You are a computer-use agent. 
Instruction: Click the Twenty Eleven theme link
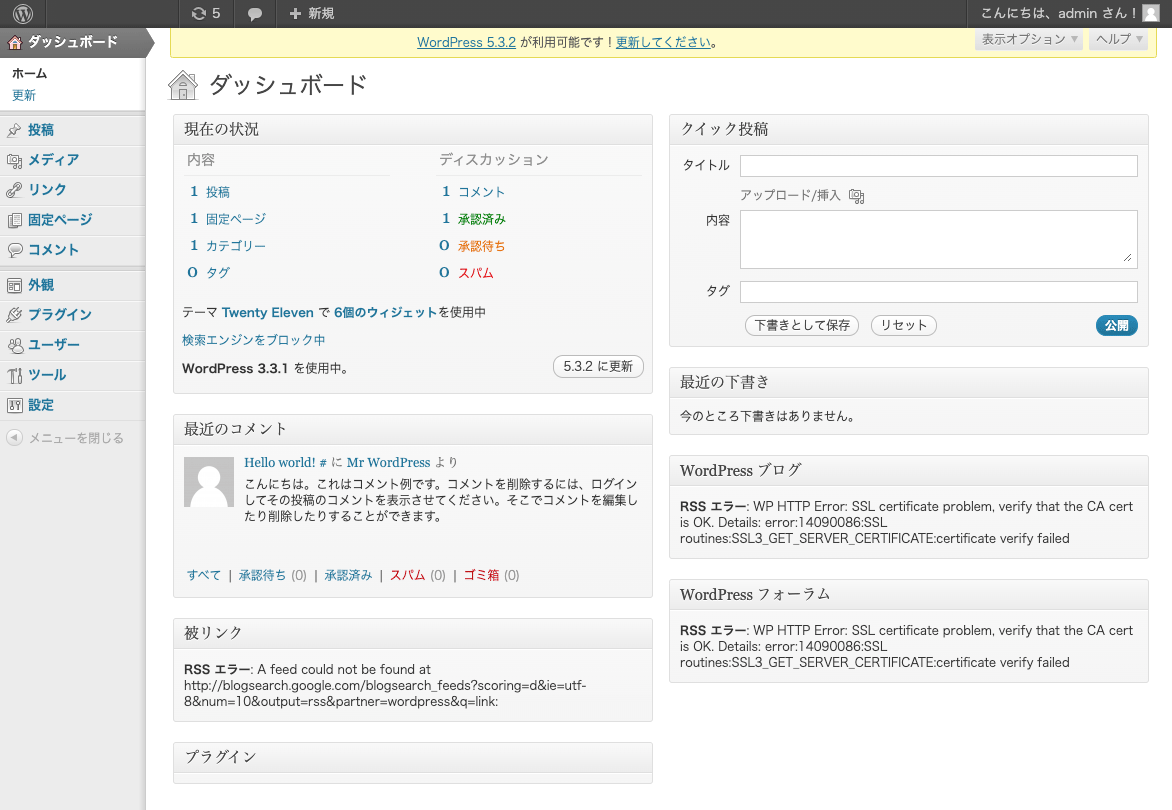[x=268, y=312]
